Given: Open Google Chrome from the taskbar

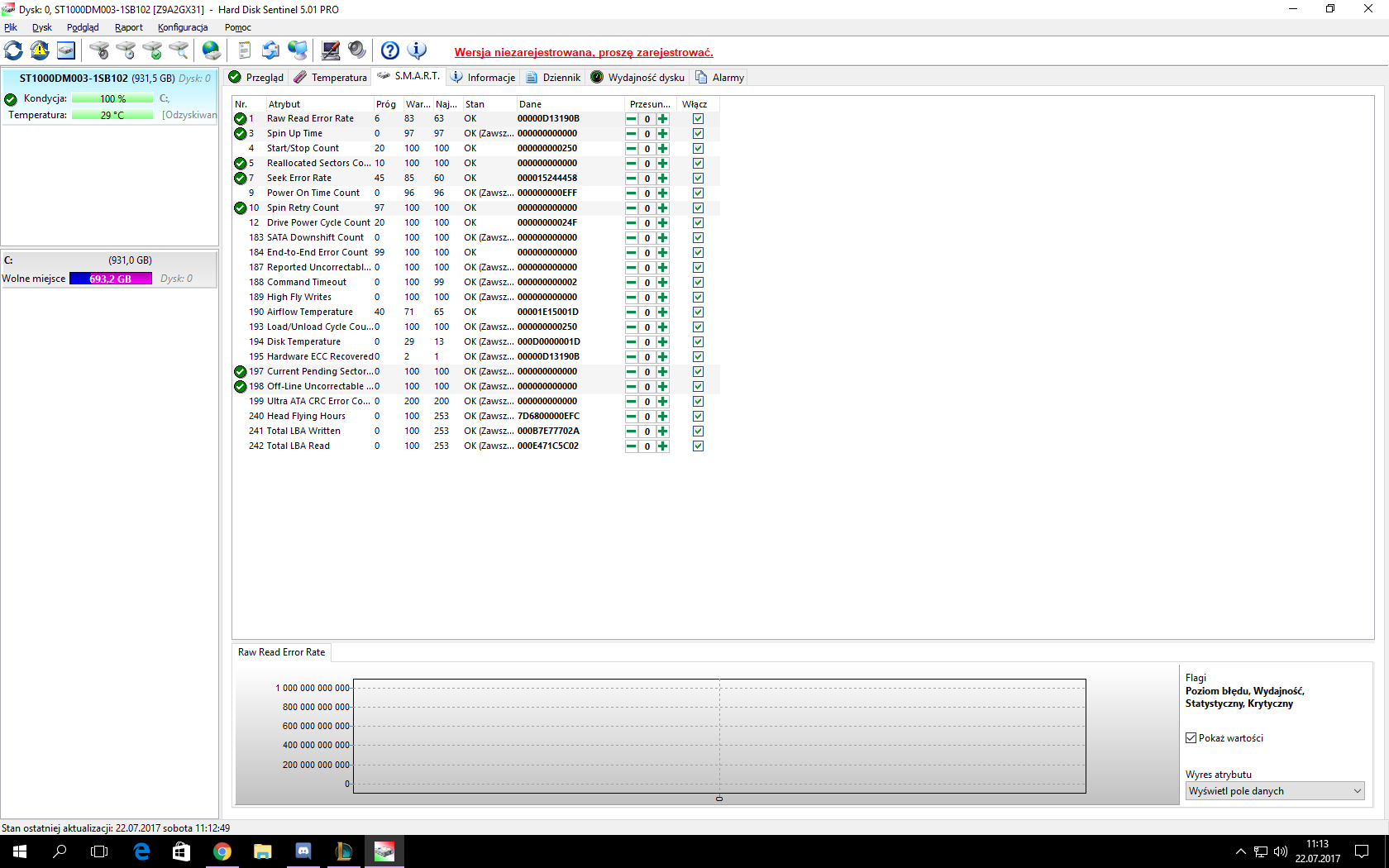Looking at the screenshot, I should (x=222, y=851).
